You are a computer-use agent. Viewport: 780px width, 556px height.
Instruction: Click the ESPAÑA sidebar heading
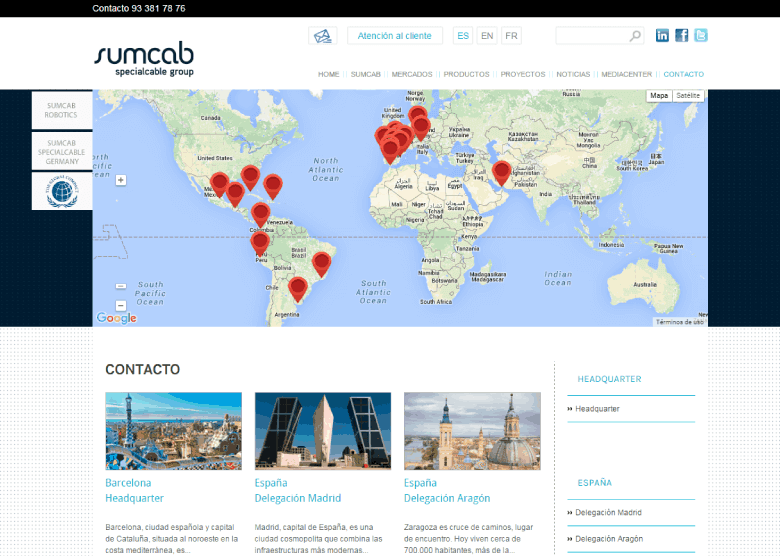click(594, 482)
